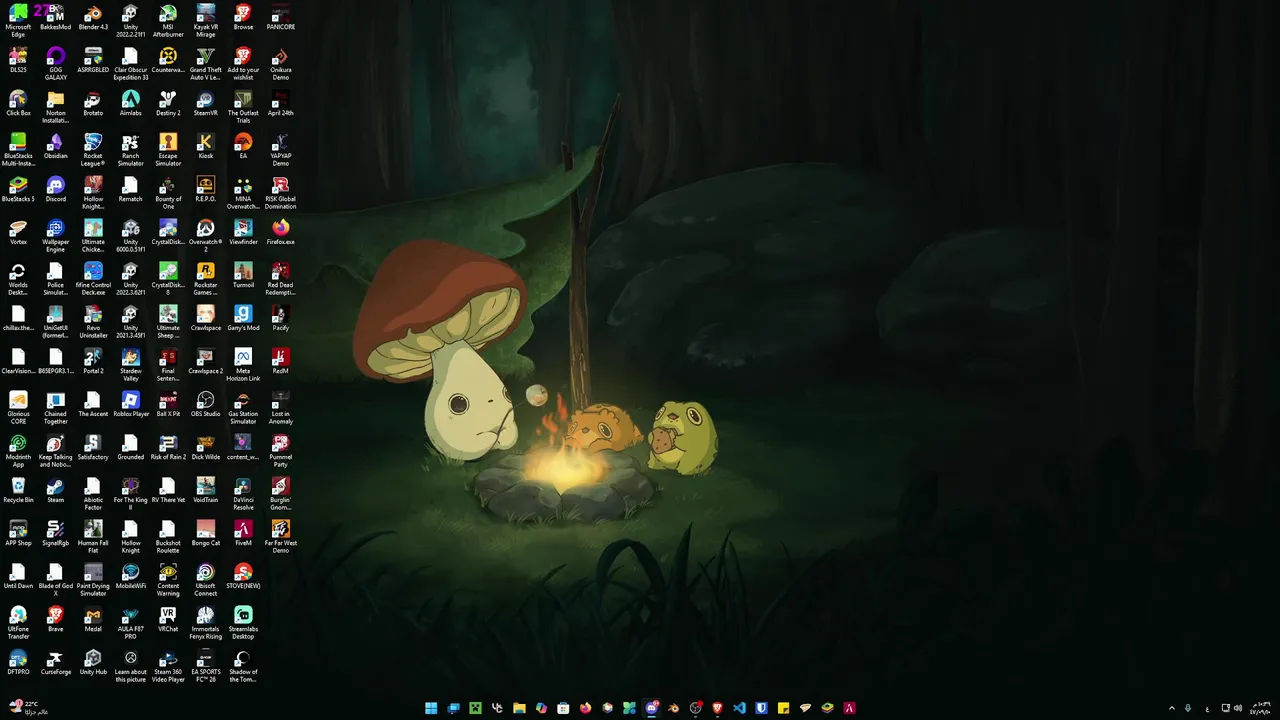Open the weather widget showing 22°C
This screenshot has height=720, width=1280.
tap(26, 708)
